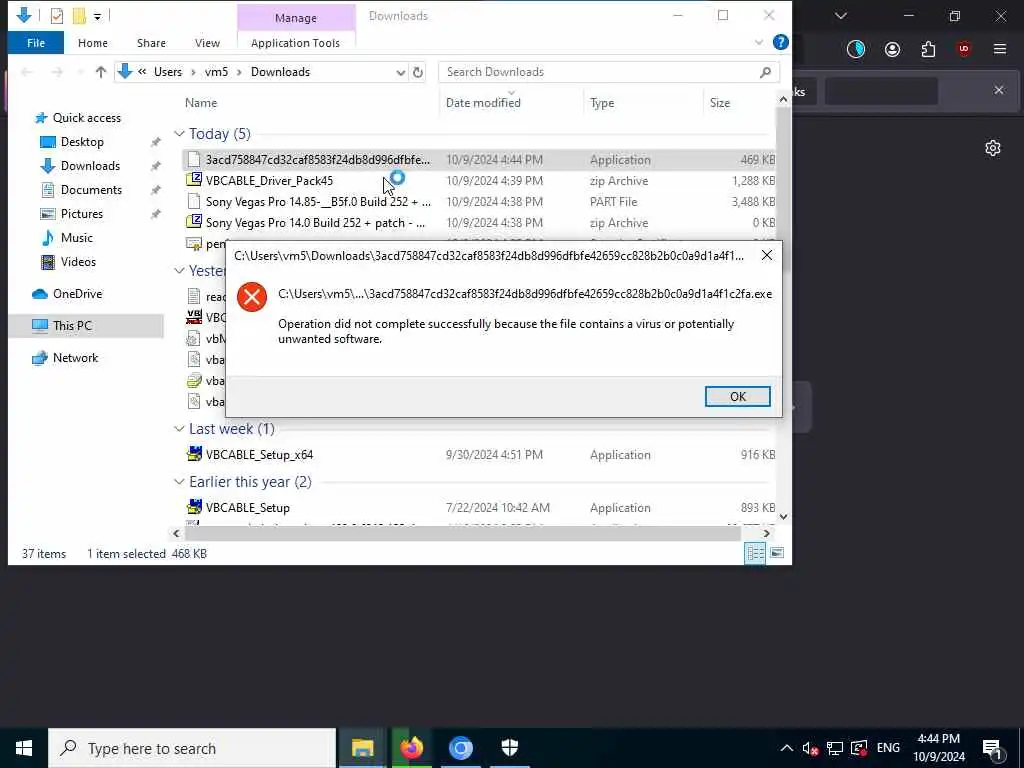Image resolution: width=1024 pixels, height=768 pixels.
Task: Open the browser tab list chevron
Action: 840,16
